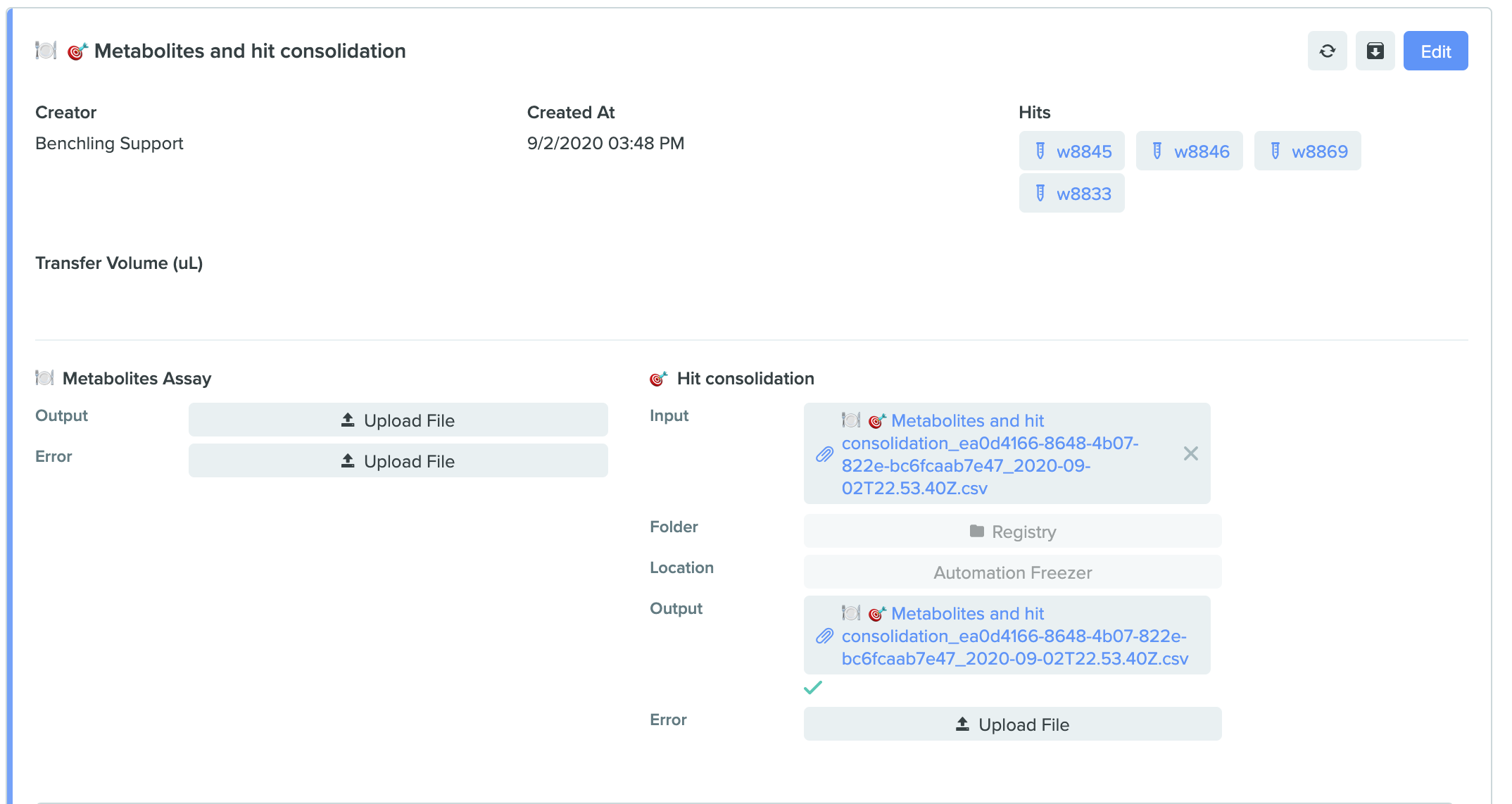Open hit sample w8869
Screen dimensions: 1512x804
[1307, 151]
